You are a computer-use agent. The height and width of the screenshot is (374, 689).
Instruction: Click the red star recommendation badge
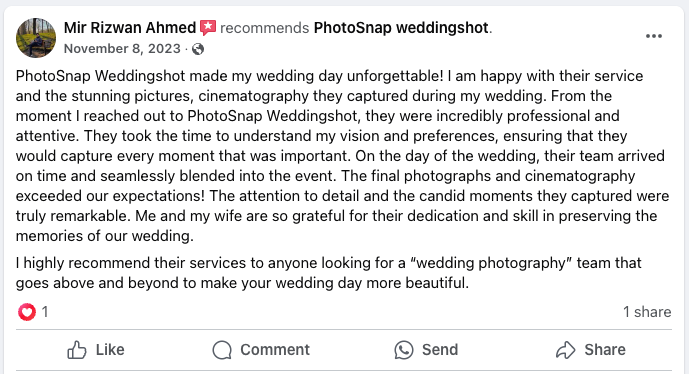click(208, 28)
